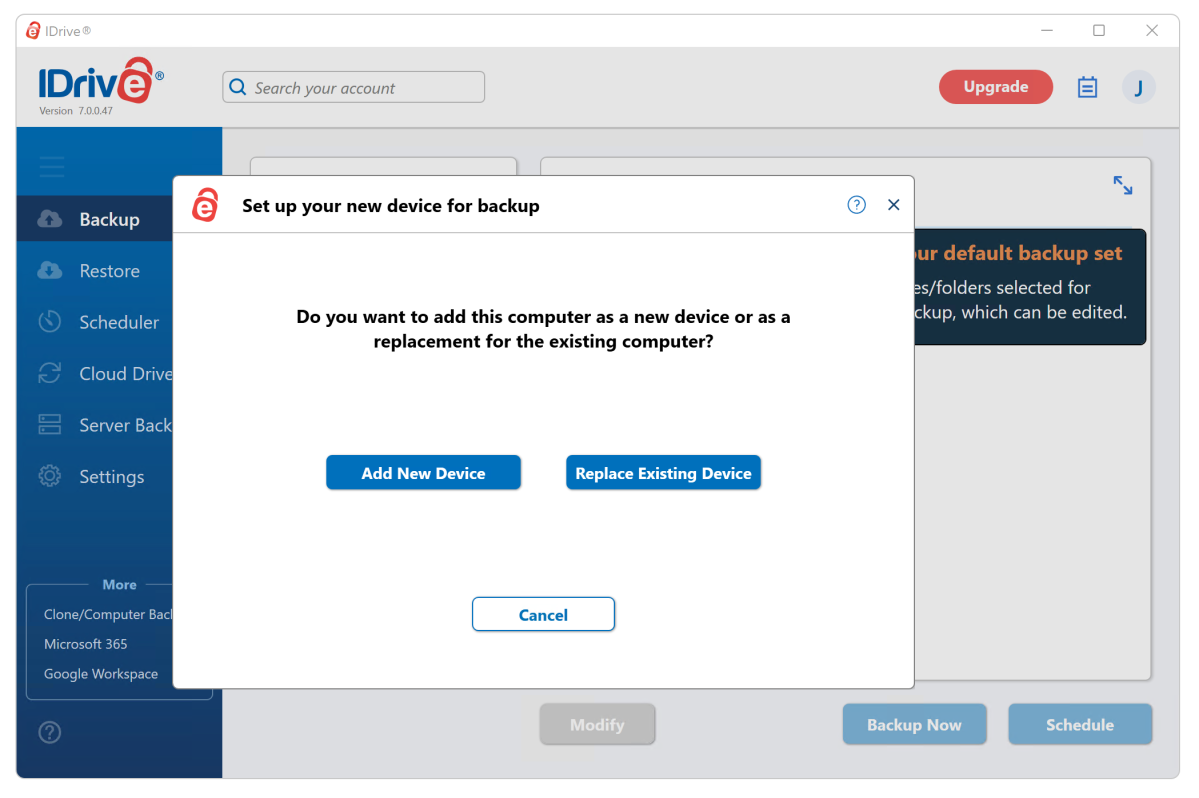
Task: Click the help question mark in sidebar
Action: (50, 732)
